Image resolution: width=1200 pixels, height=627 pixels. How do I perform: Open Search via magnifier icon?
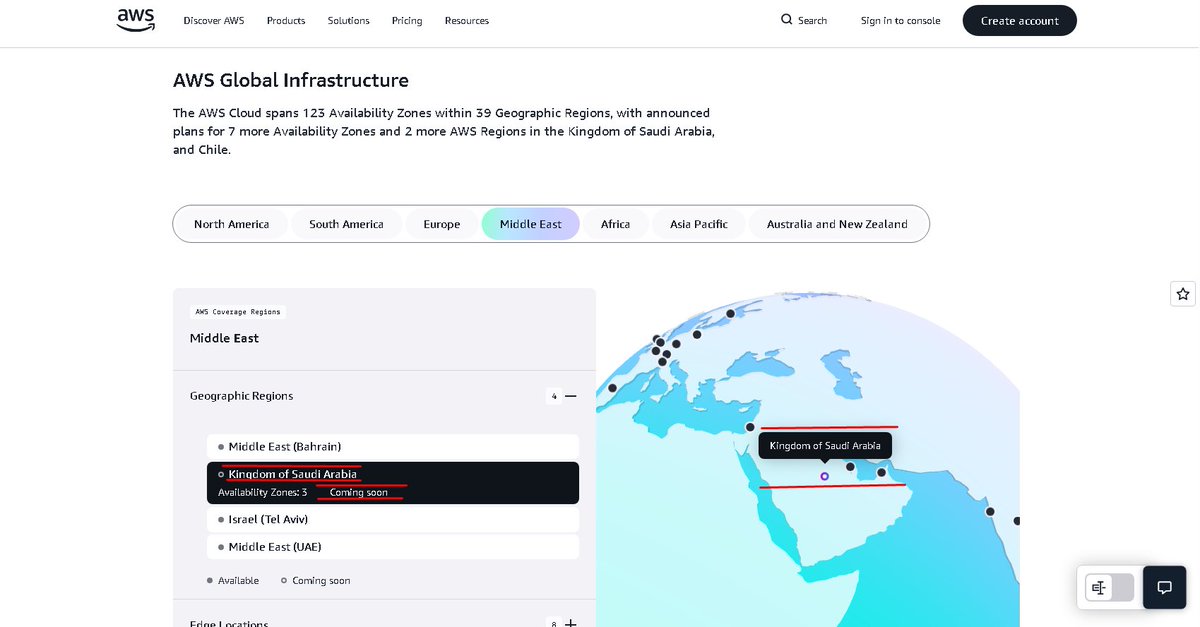pyautogui.click(x=787, y=20)
